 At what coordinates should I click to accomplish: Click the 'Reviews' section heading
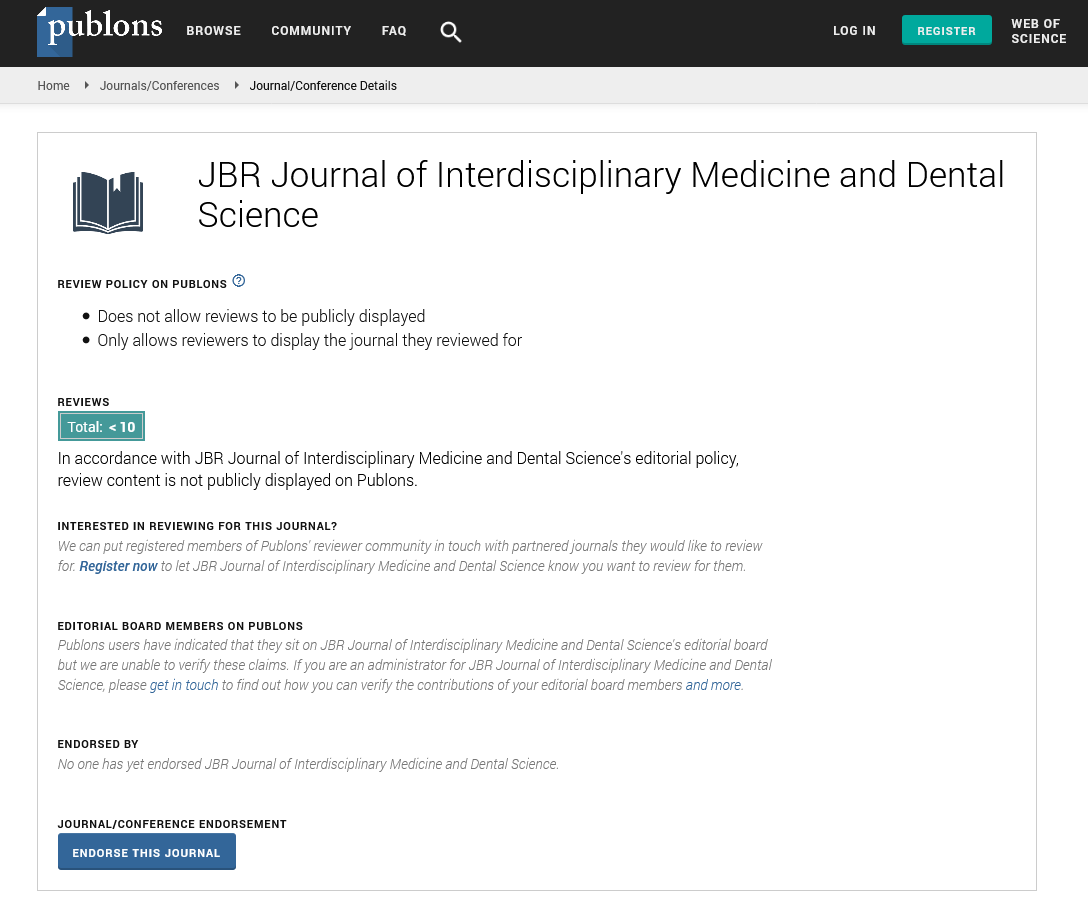click(83, 402)
